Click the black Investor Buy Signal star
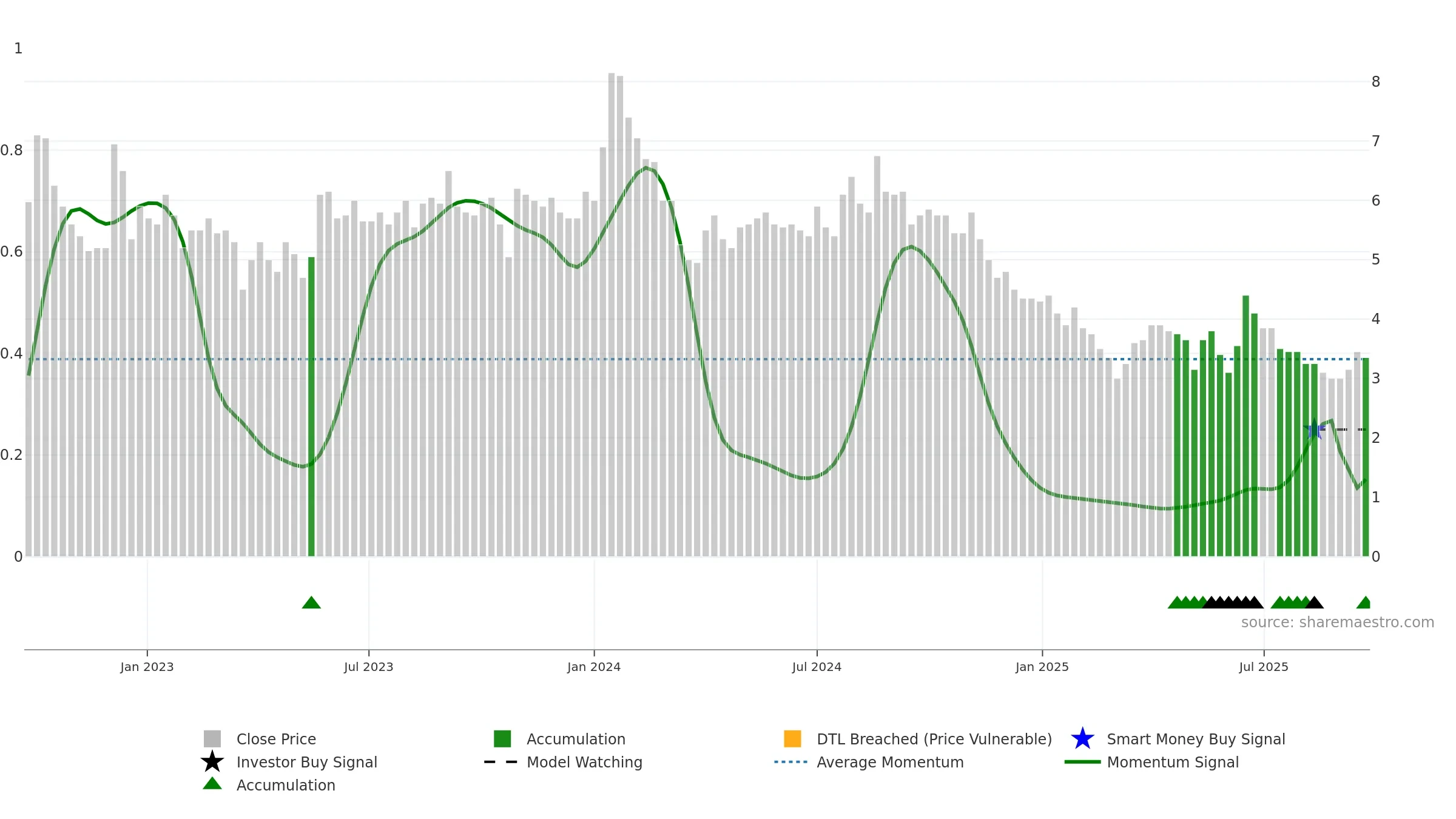Screen dimensions: 1456x819 pyautogui.click(x=212, y=761)
